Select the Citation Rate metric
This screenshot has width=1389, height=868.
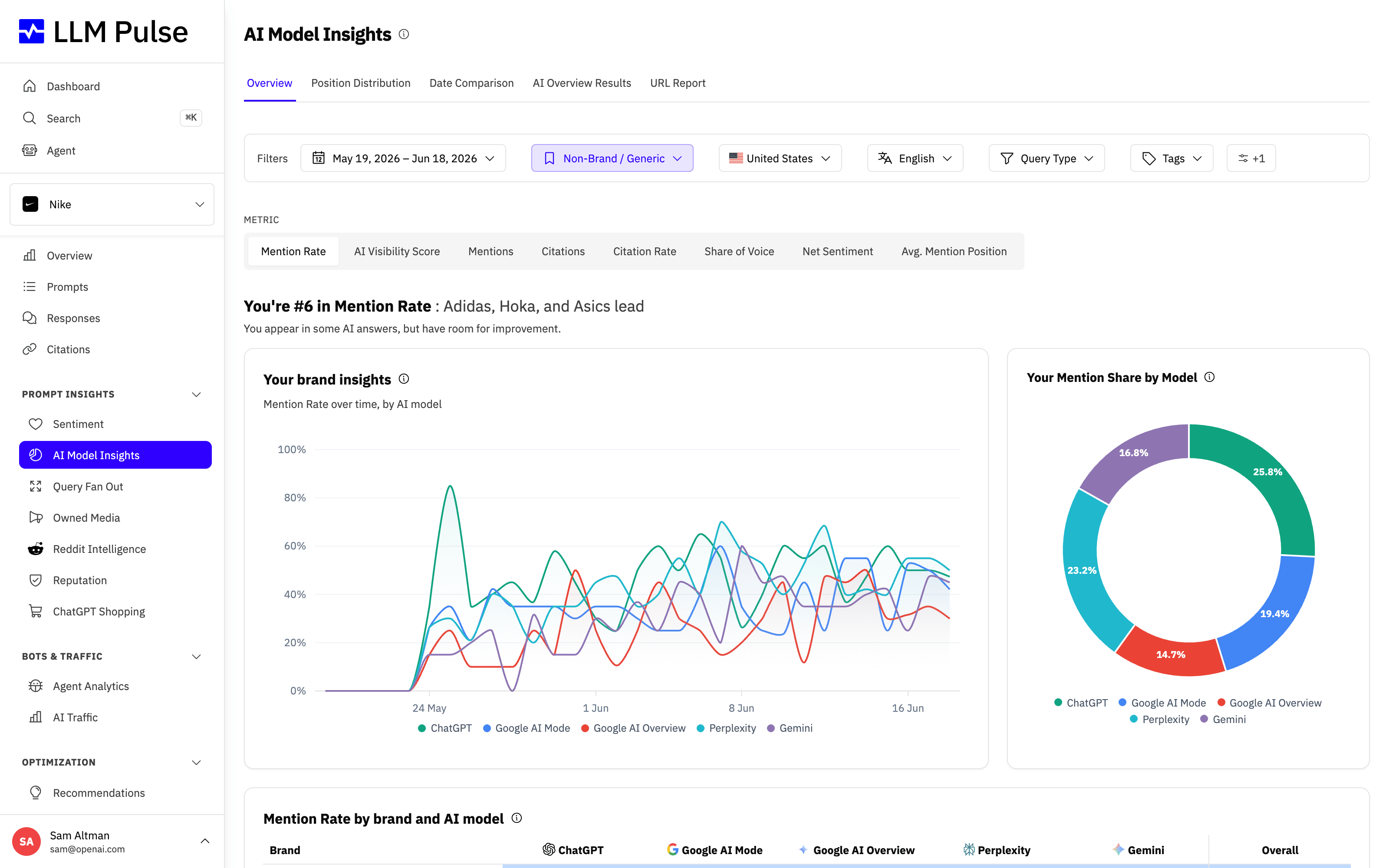coord(644,251)
